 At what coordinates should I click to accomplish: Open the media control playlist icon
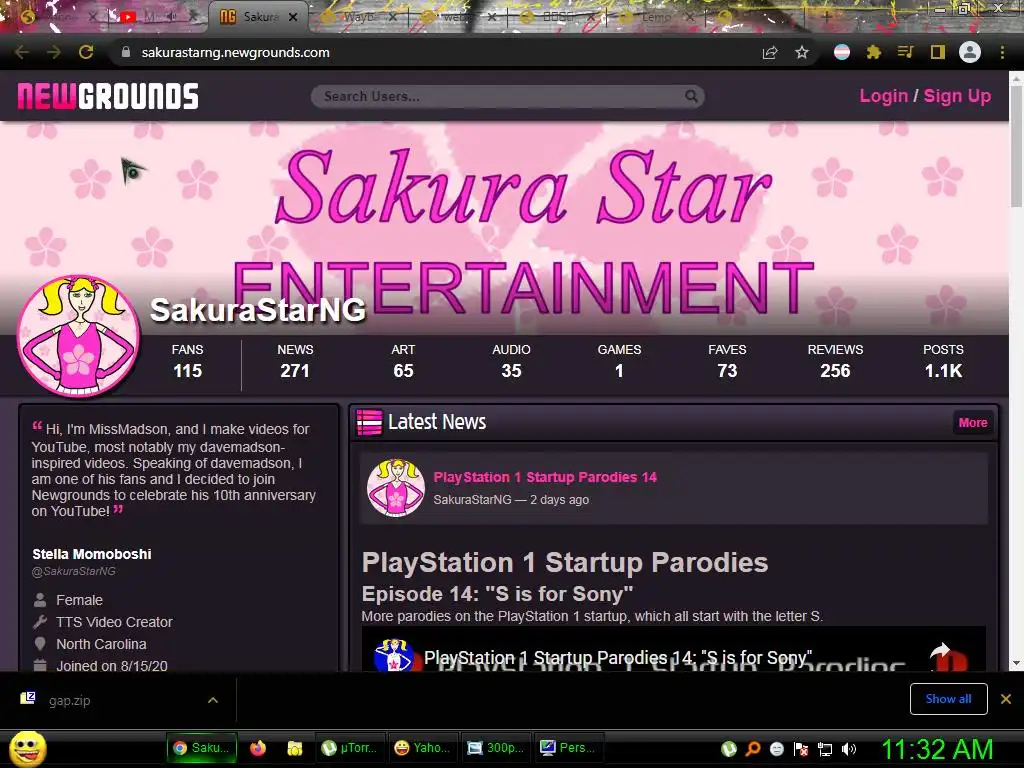(x=905, y=52)
